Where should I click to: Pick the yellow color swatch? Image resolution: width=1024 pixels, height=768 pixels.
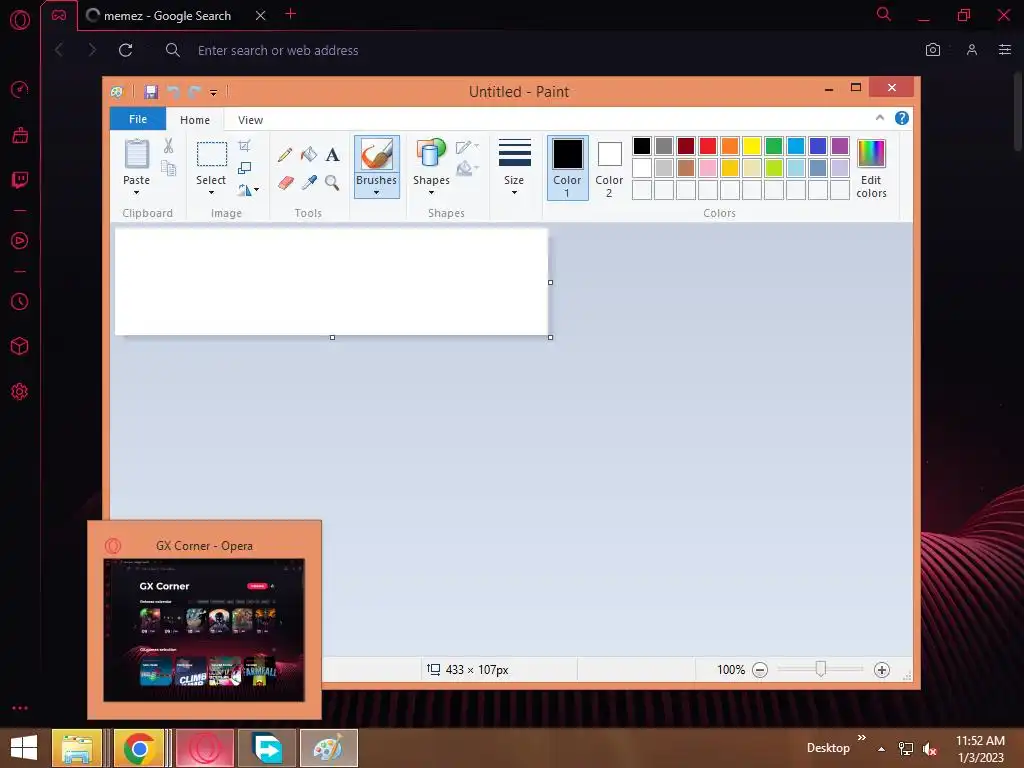(x=752, y=146)
